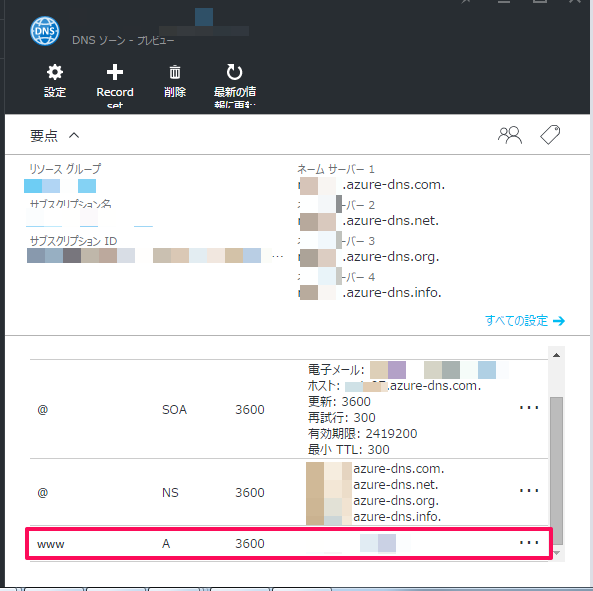The height and width of the screenshot is (591, 593).
Task: Expand truncated サブスクリプション ID ellipsis
Action: point(278,256)
